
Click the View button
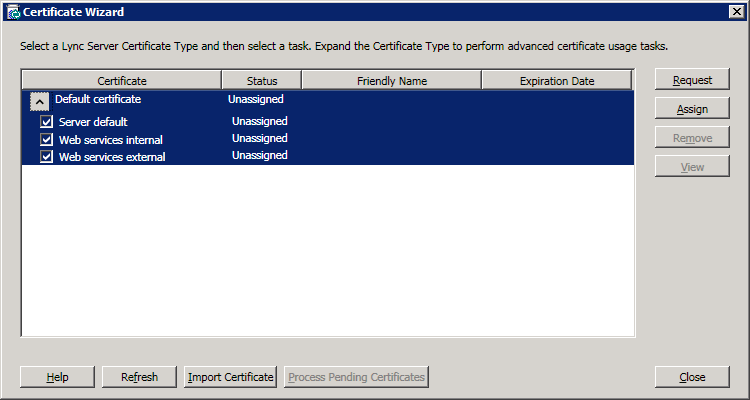(692, 167)
